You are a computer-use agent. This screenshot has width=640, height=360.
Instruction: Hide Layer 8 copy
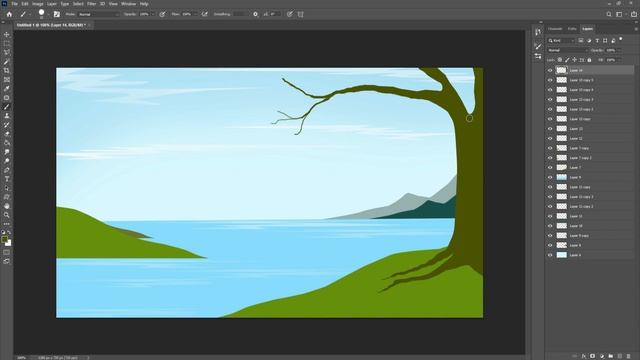click(550, 236)
